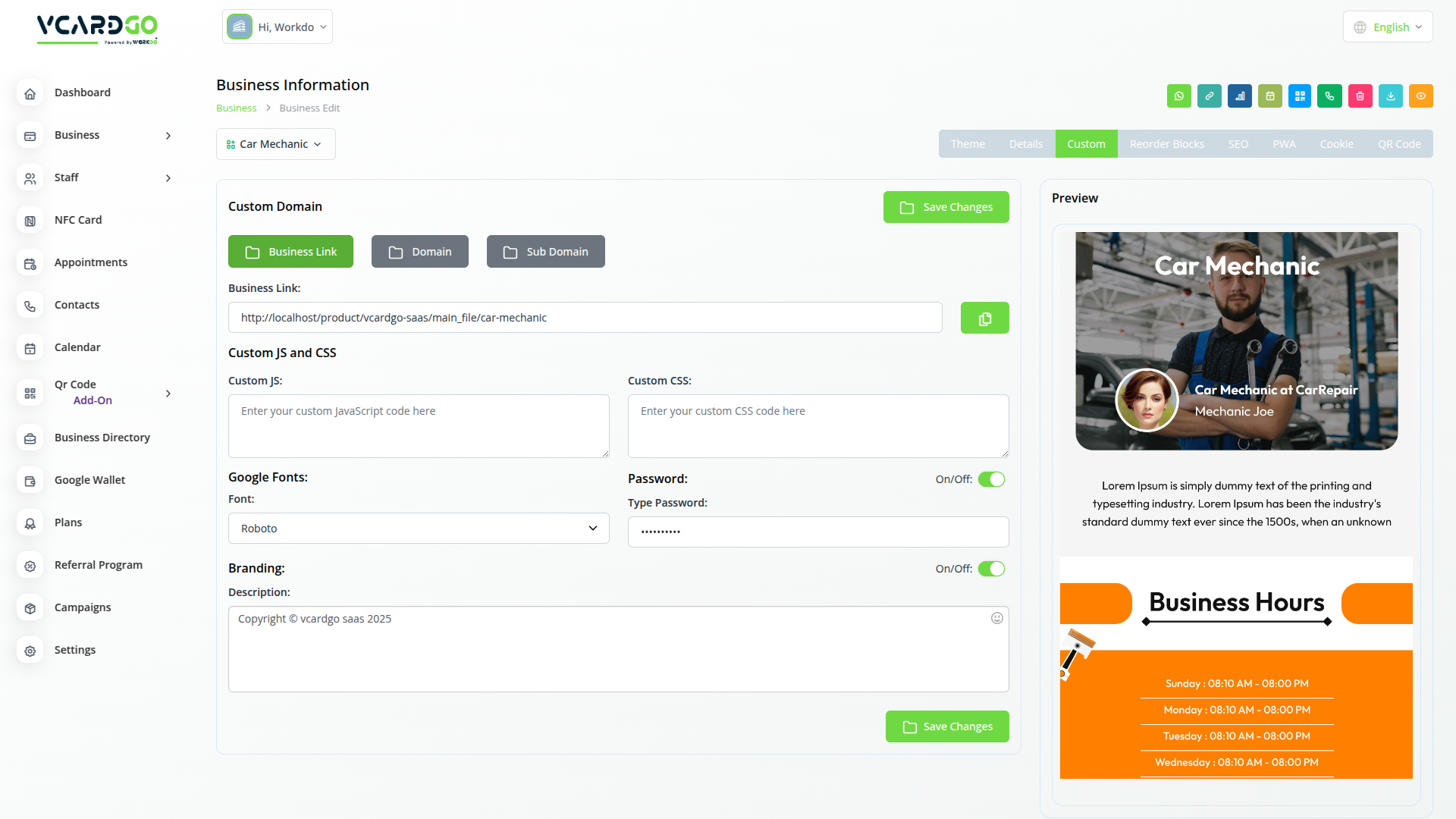This screenshot has height=819, width=1456.
Task: Open the analytics bar chart icon
Action: click(x=1239, y=96)
